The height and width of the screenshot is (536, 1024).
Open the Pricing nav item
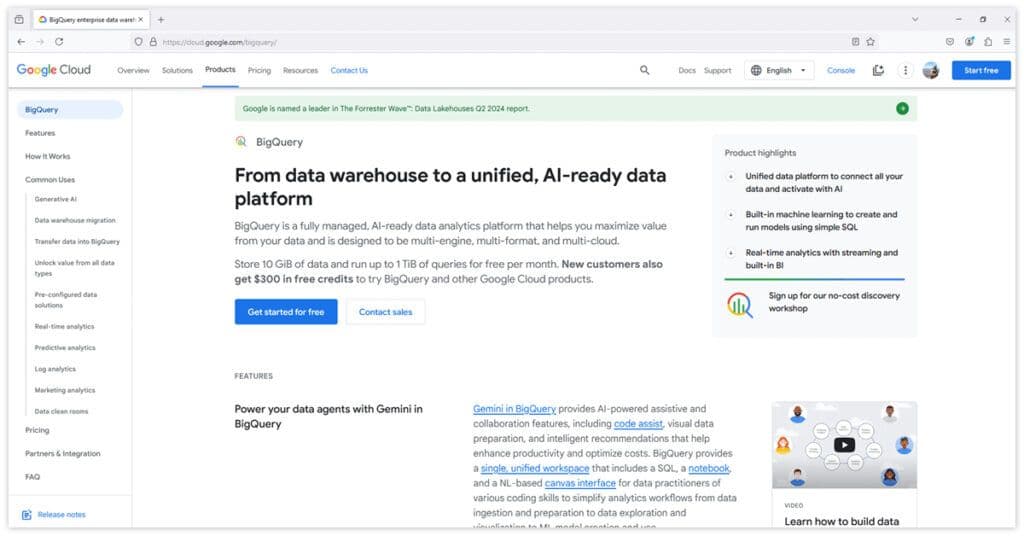259,70
